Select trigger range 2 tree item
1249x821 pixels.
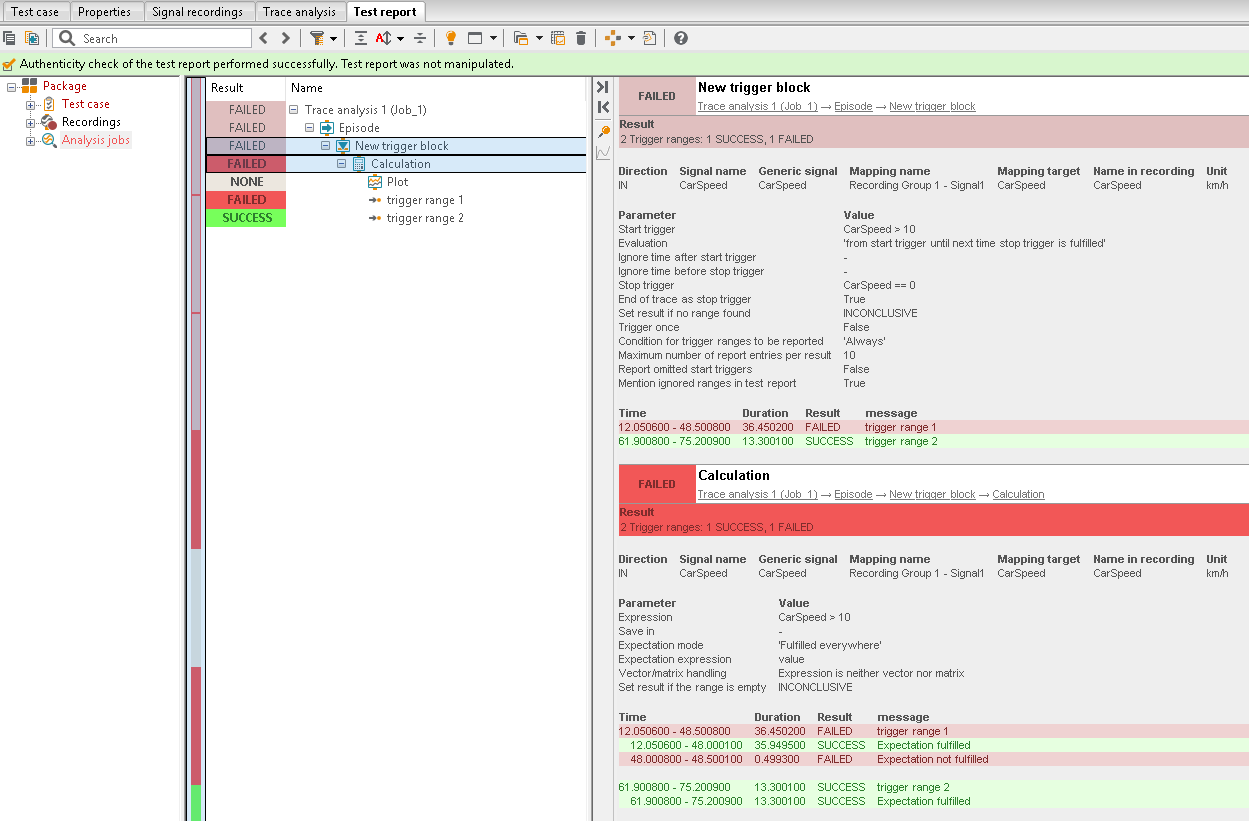pos(425,218)
